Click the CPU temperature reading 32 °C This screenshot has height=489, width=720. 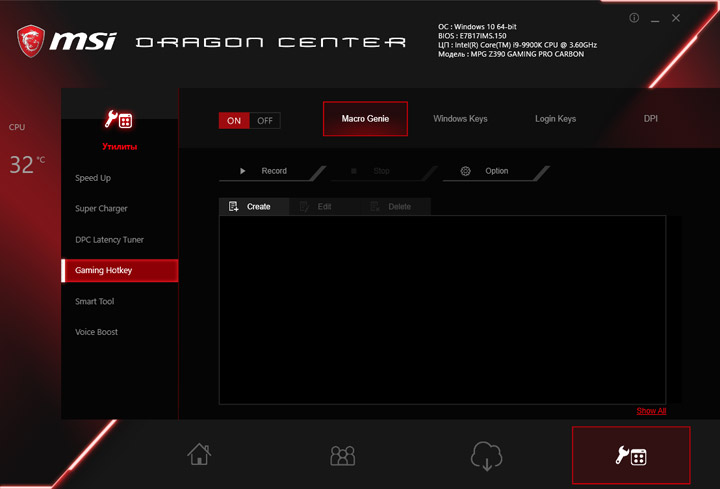tap(27, 164)
